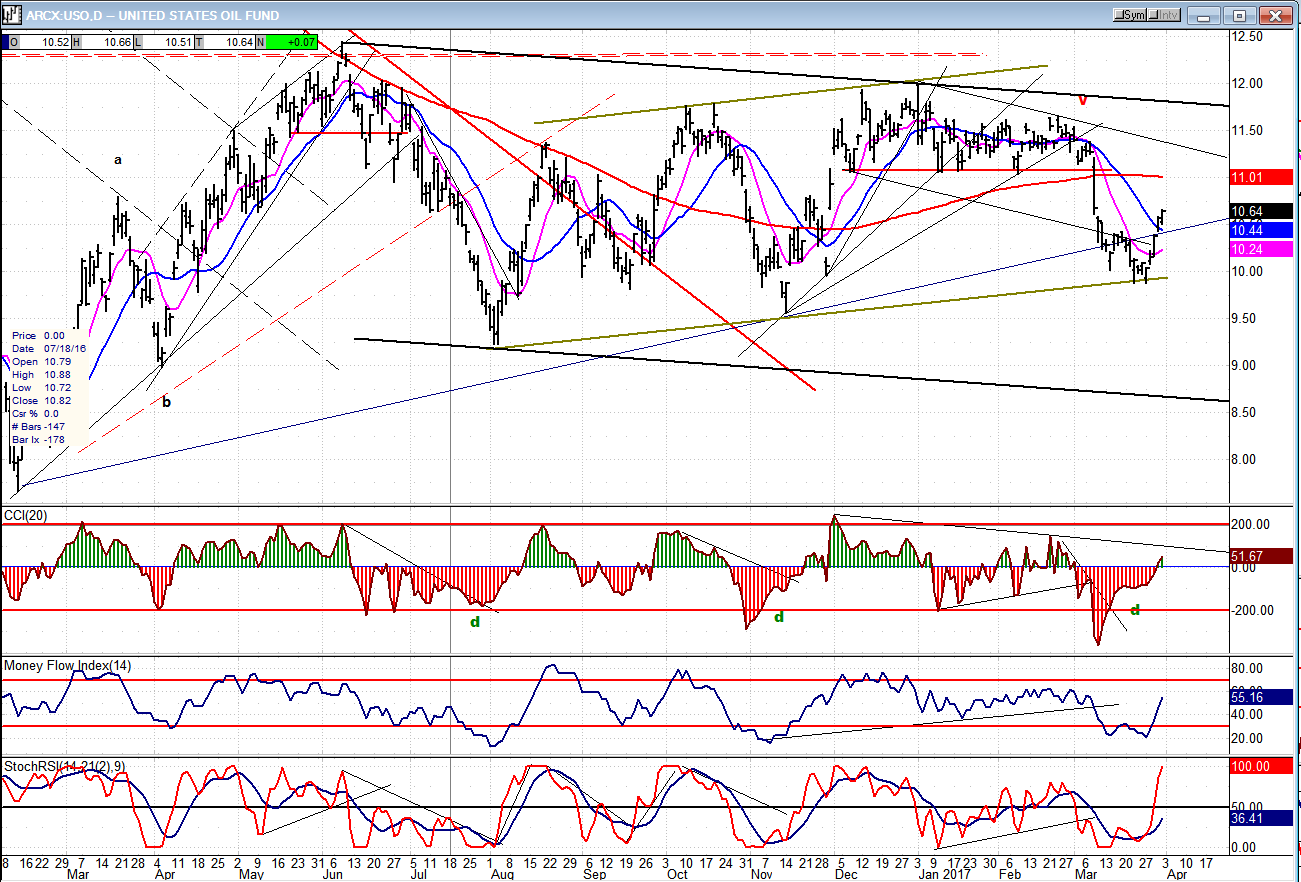1301x882 pixels.
Task: Click the 12.50 price axis label
Action: [x=1249, y=36]
